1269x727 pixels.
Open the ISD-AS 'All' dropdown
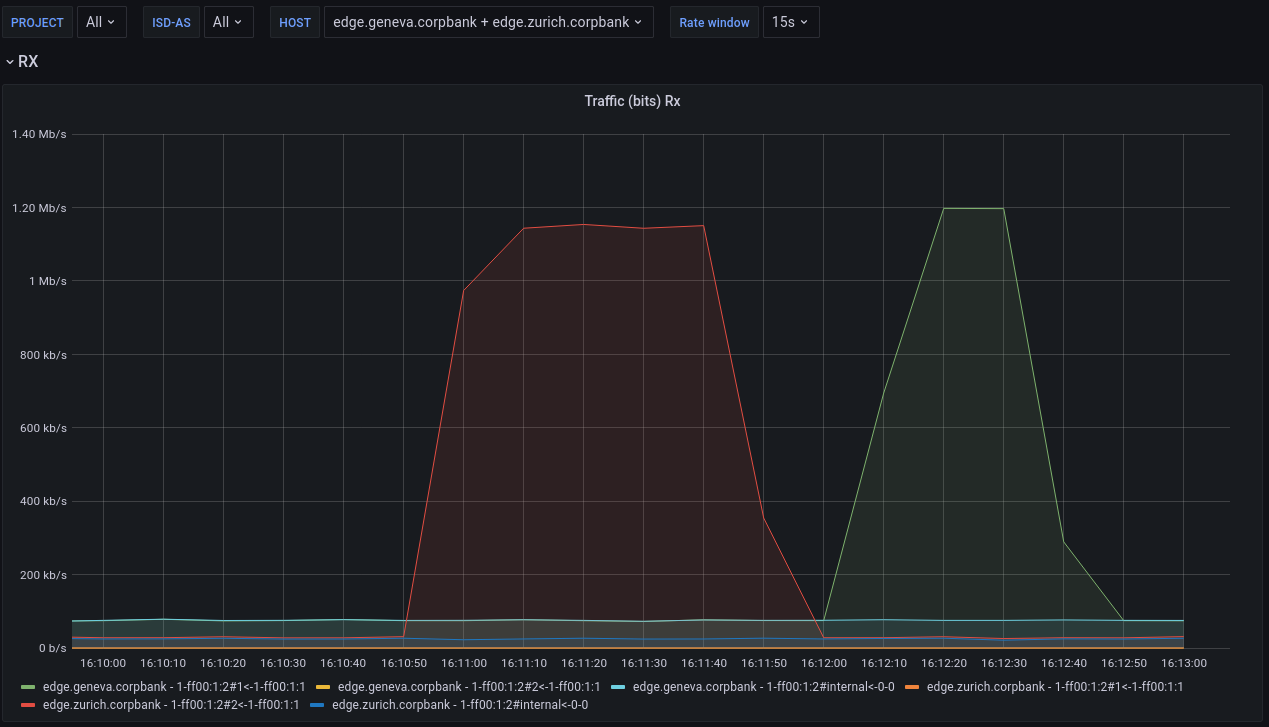229,22
